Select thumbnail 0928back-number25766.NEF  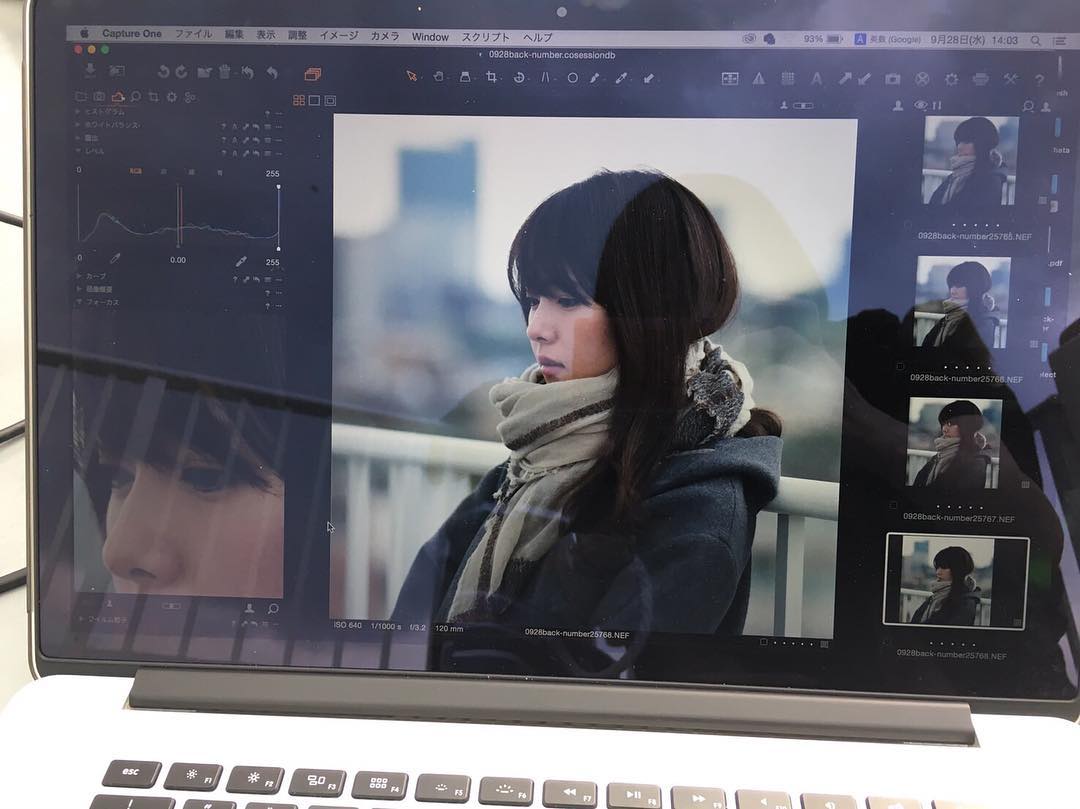pos(962,302)
